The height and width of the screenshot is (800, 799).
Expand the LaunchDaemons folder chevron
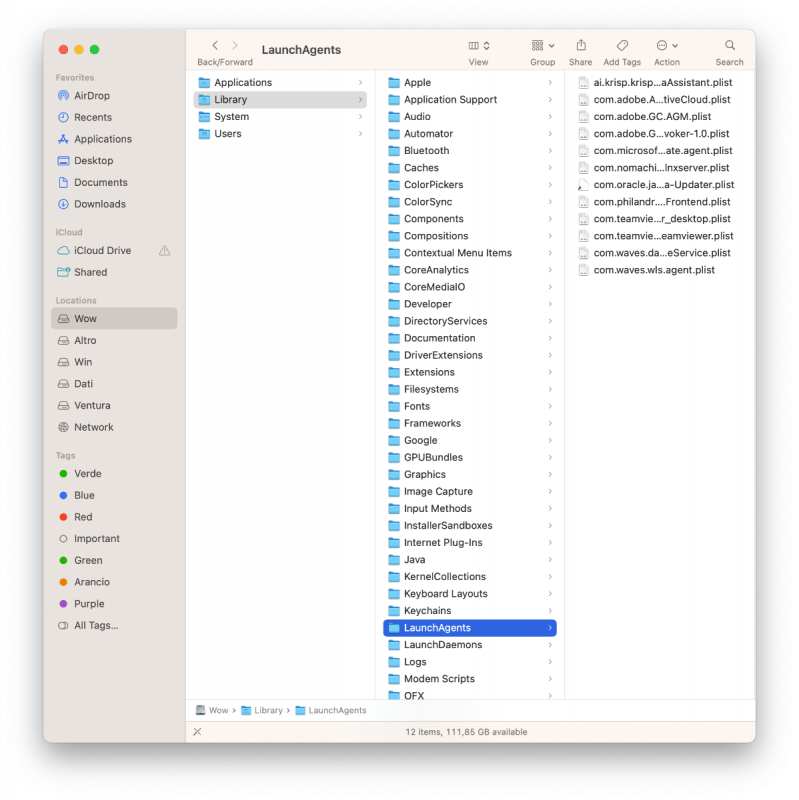[550, 645]
